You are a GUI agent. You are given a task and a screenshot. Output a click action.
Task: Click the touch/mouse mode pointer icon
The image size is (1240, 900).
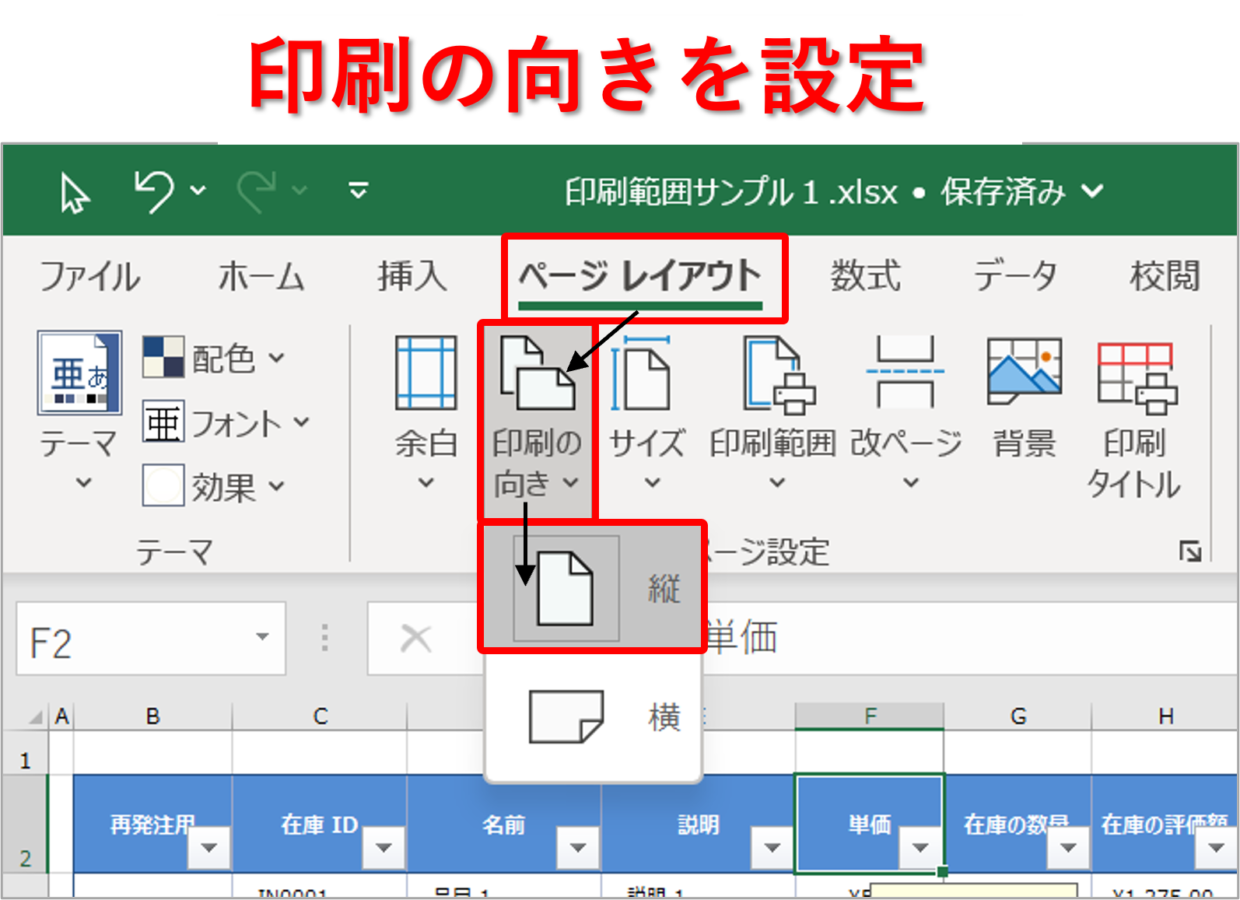[x=75, y=191]
